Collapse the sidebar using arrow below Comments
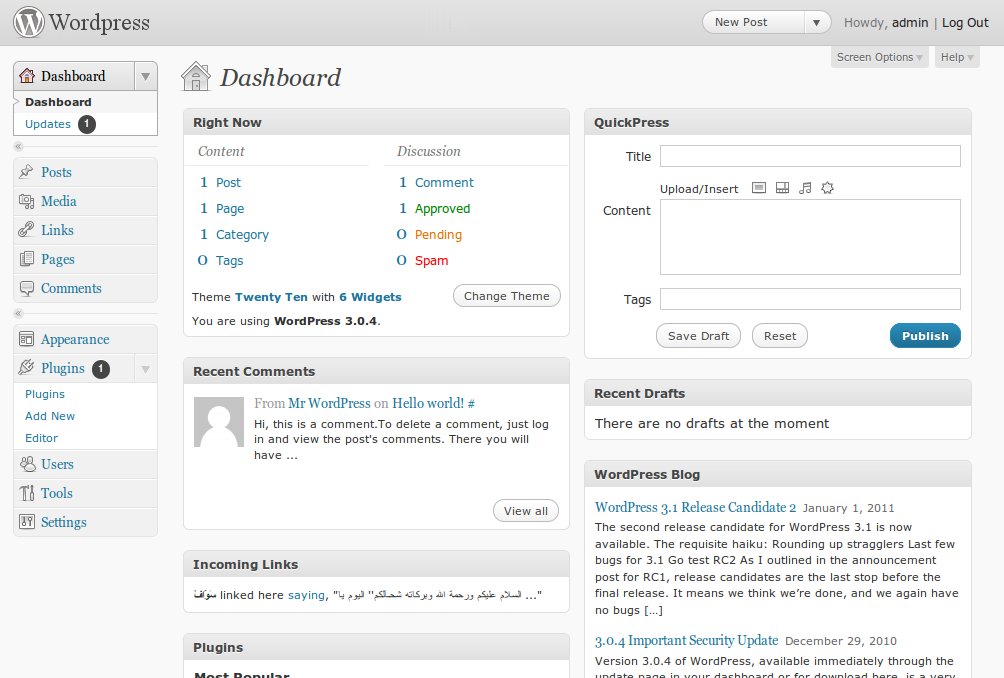The height and width of the screenshot is (678, 1004). tap(19, 313)
